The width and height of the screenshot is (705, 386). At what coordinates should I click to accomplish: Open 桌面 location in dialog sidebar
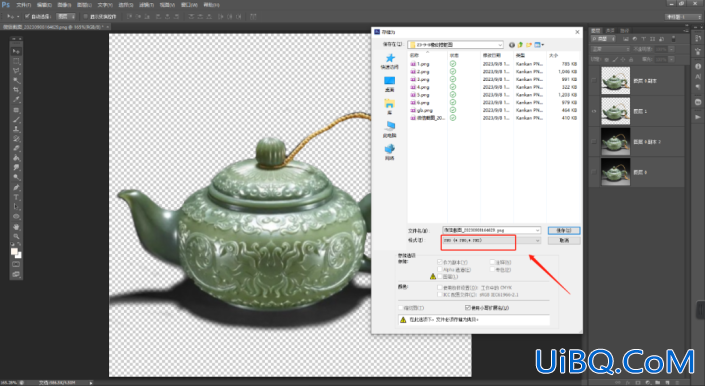[389, 84]
